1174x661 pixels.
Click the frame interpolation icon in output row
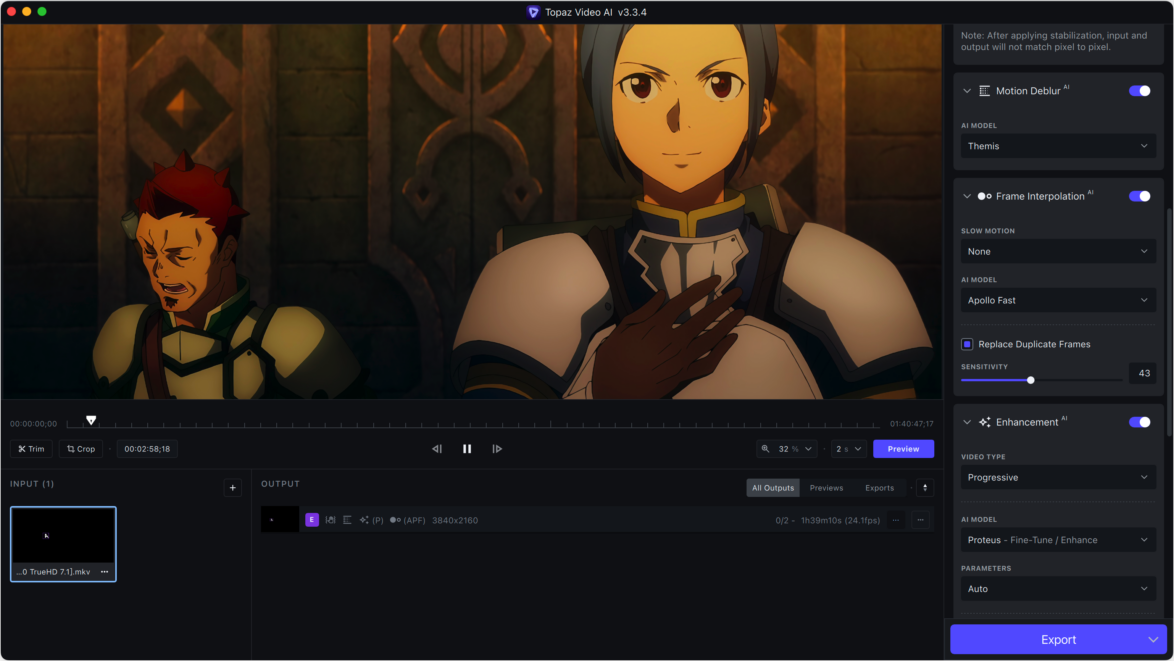coord(395,520)
